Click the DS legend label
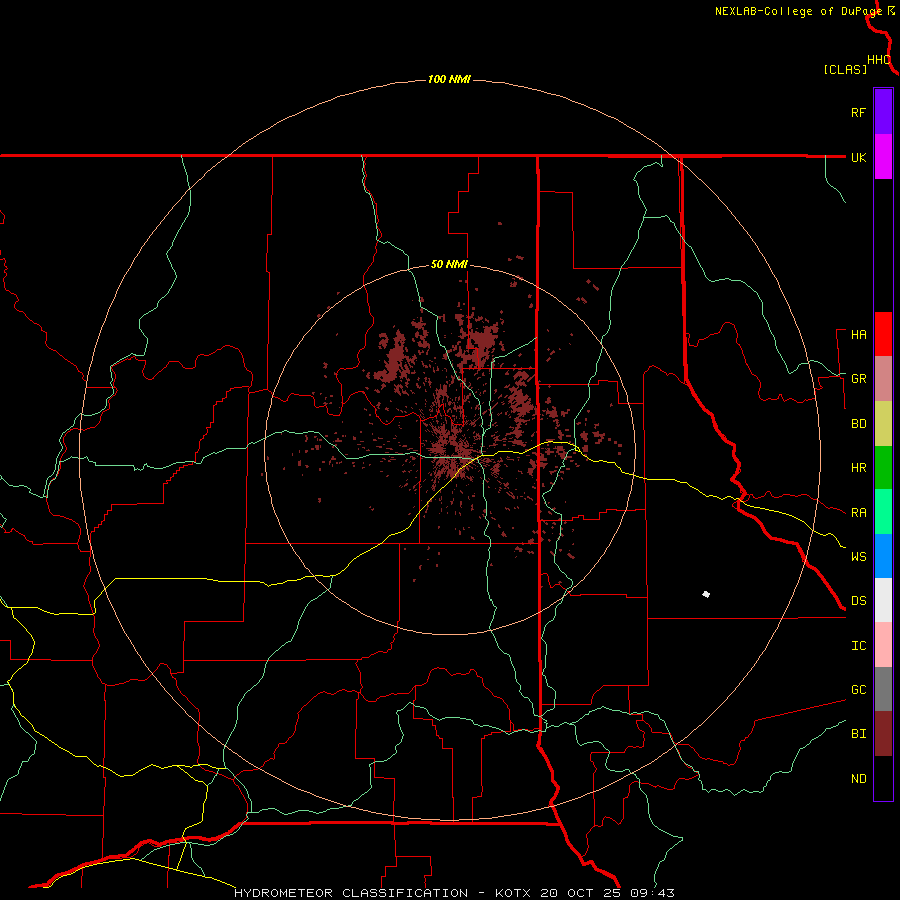The width and height of the screenshot is (900, 900). (859, 600)
